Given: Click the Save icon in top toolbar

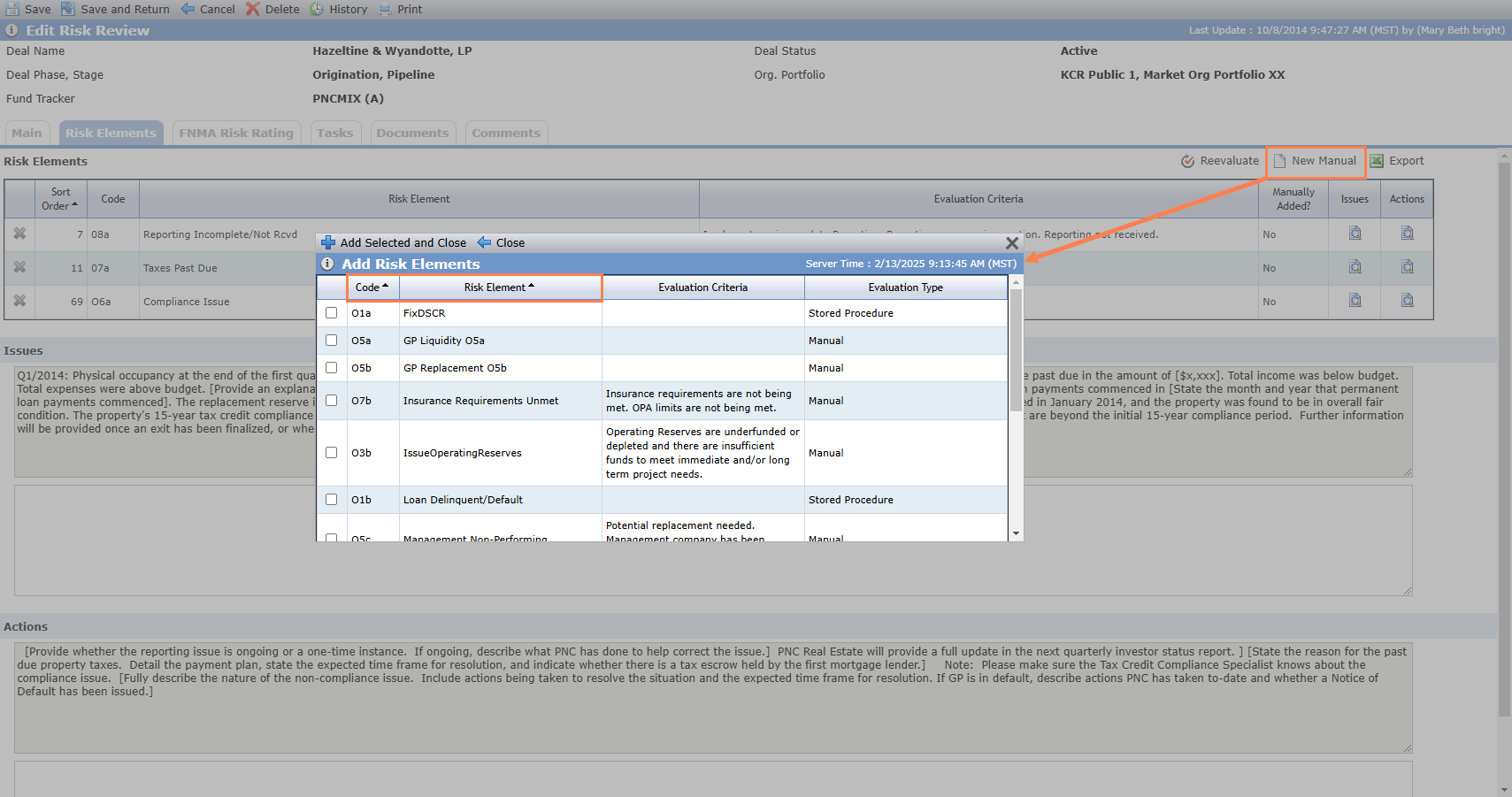Looking at the screenshot, I should click(x=12, y=9).
